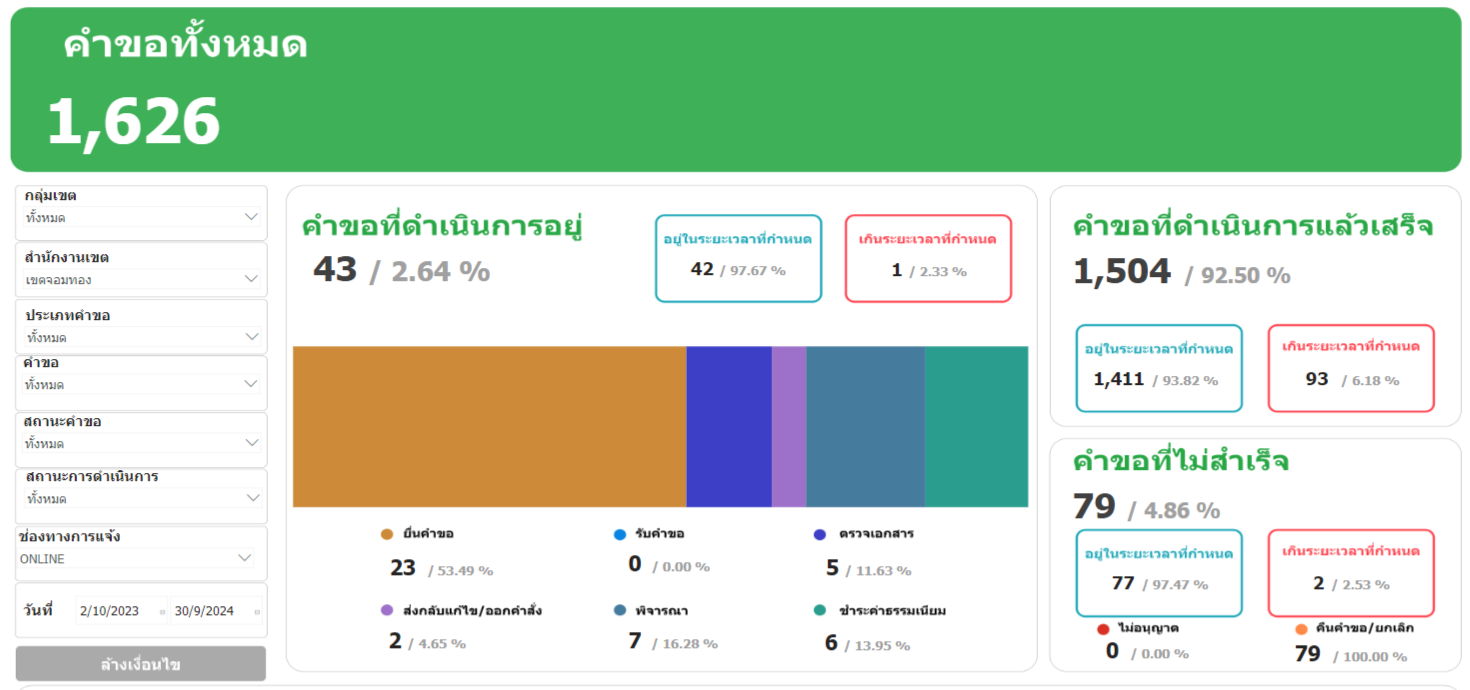
Task: Expand the ประเภทคำขอ filter dropdown
Action: click(250, 337)
